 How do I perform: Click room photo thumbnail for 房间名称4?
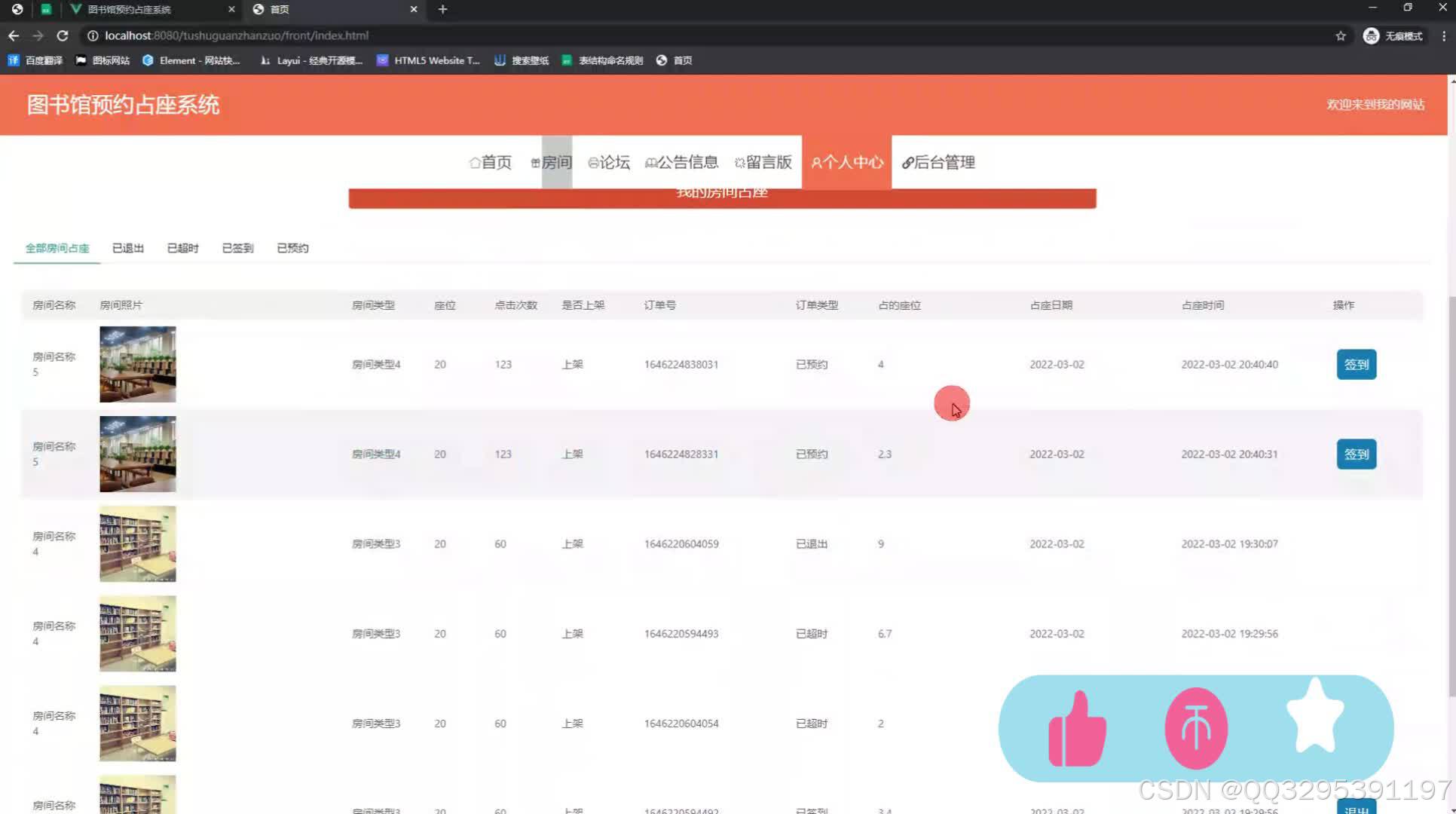[x=137, y=543]
